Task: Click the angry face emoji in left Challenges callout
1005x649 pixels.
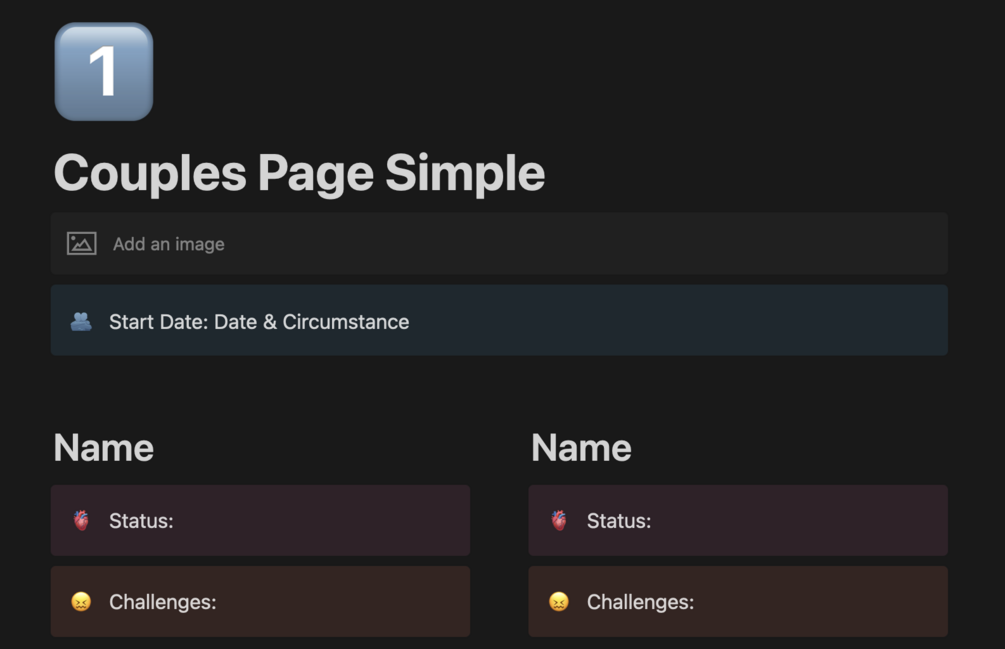Action: tap(81, 602)
